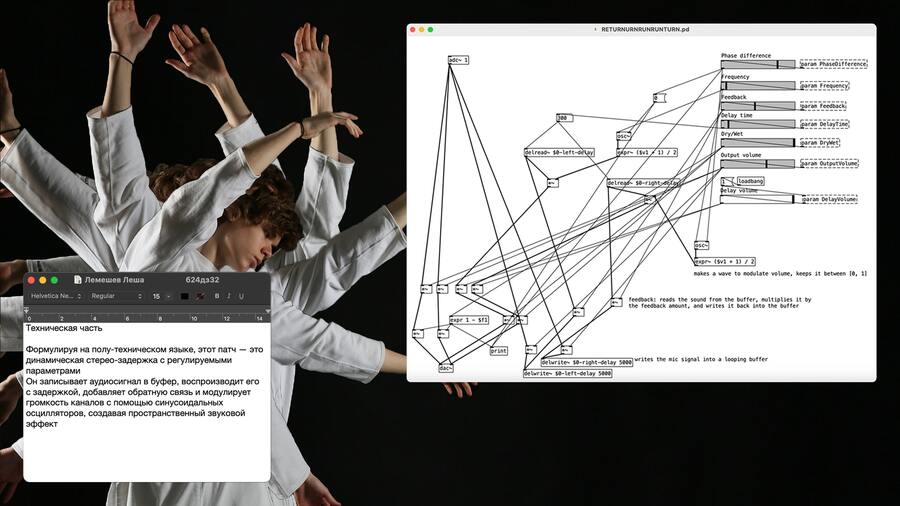Click the upper expr~ ($v1 + 1) / 2 object
900x506 pixels.
pos(647,153)
